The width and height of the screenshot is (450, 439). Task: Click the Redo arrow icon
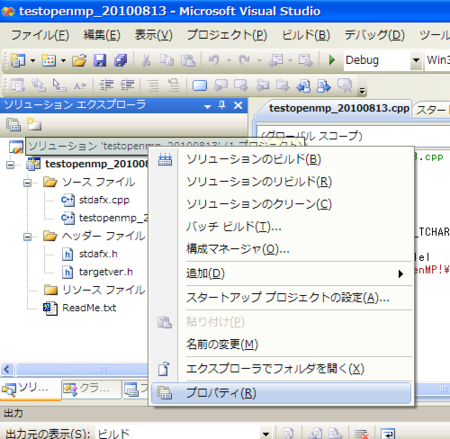point(244,60)
